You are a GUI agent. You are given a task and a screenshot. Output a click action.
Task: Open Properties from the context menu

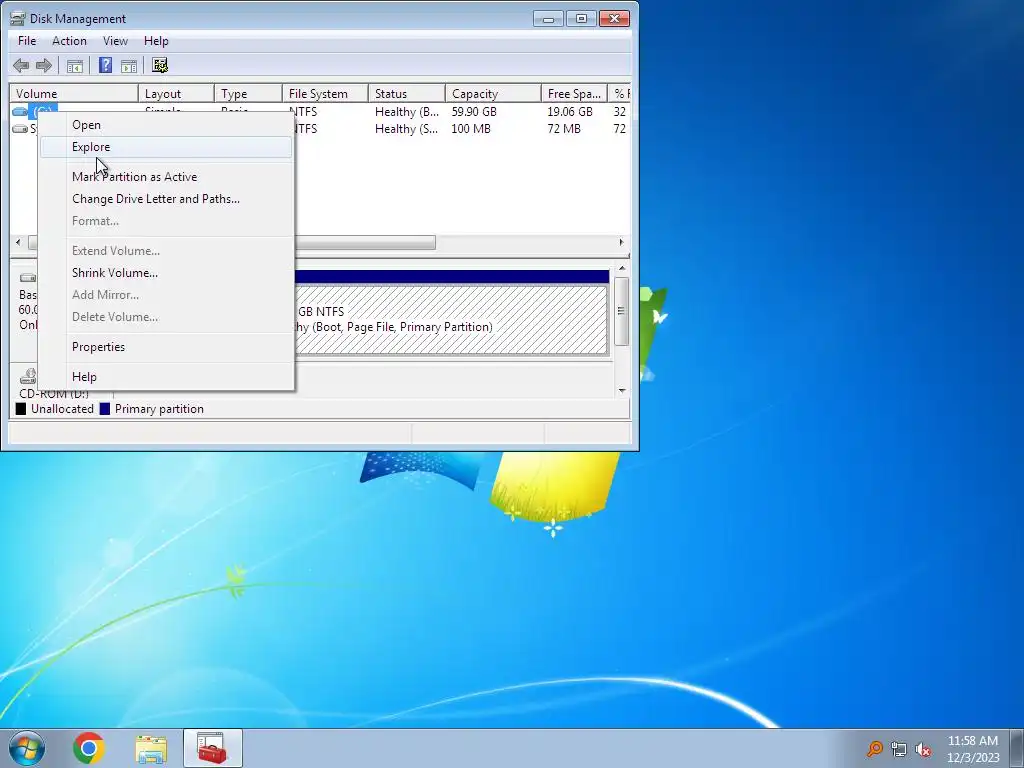click(166, 347)
